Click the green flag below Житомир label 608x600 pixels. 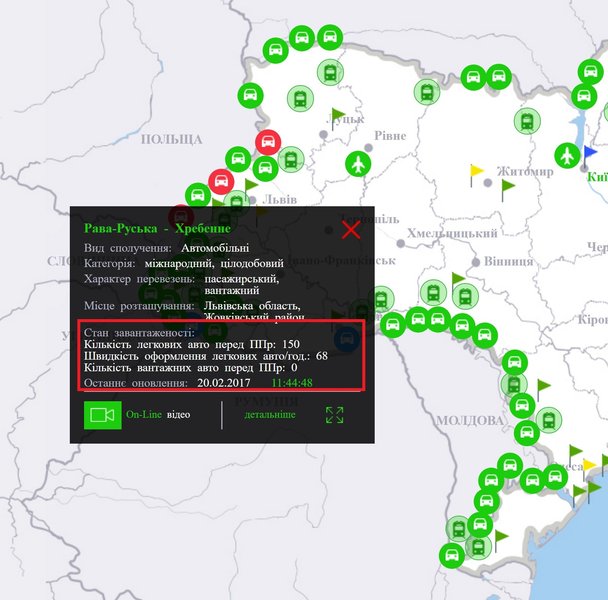coord(508,186)
